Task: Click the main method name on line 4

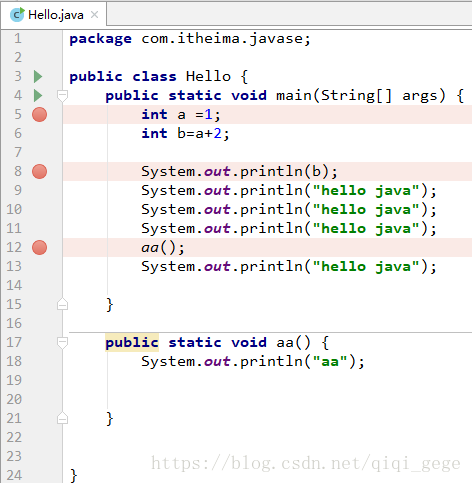Action: [294, 96]
